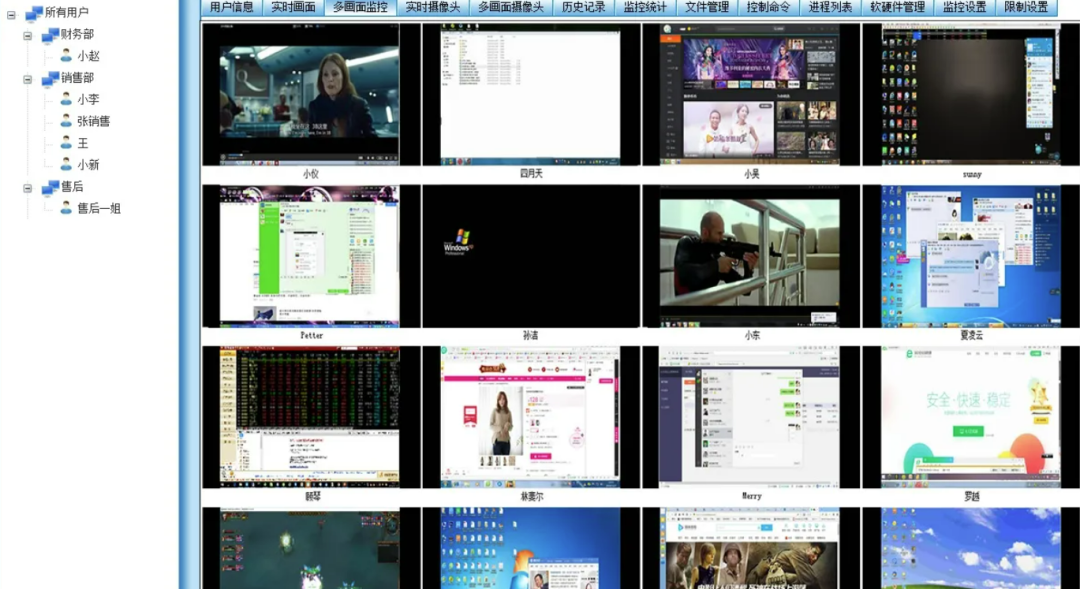Open the green-hill XP desktop thumbnail
1080x589 pixels.
[971, 548]
